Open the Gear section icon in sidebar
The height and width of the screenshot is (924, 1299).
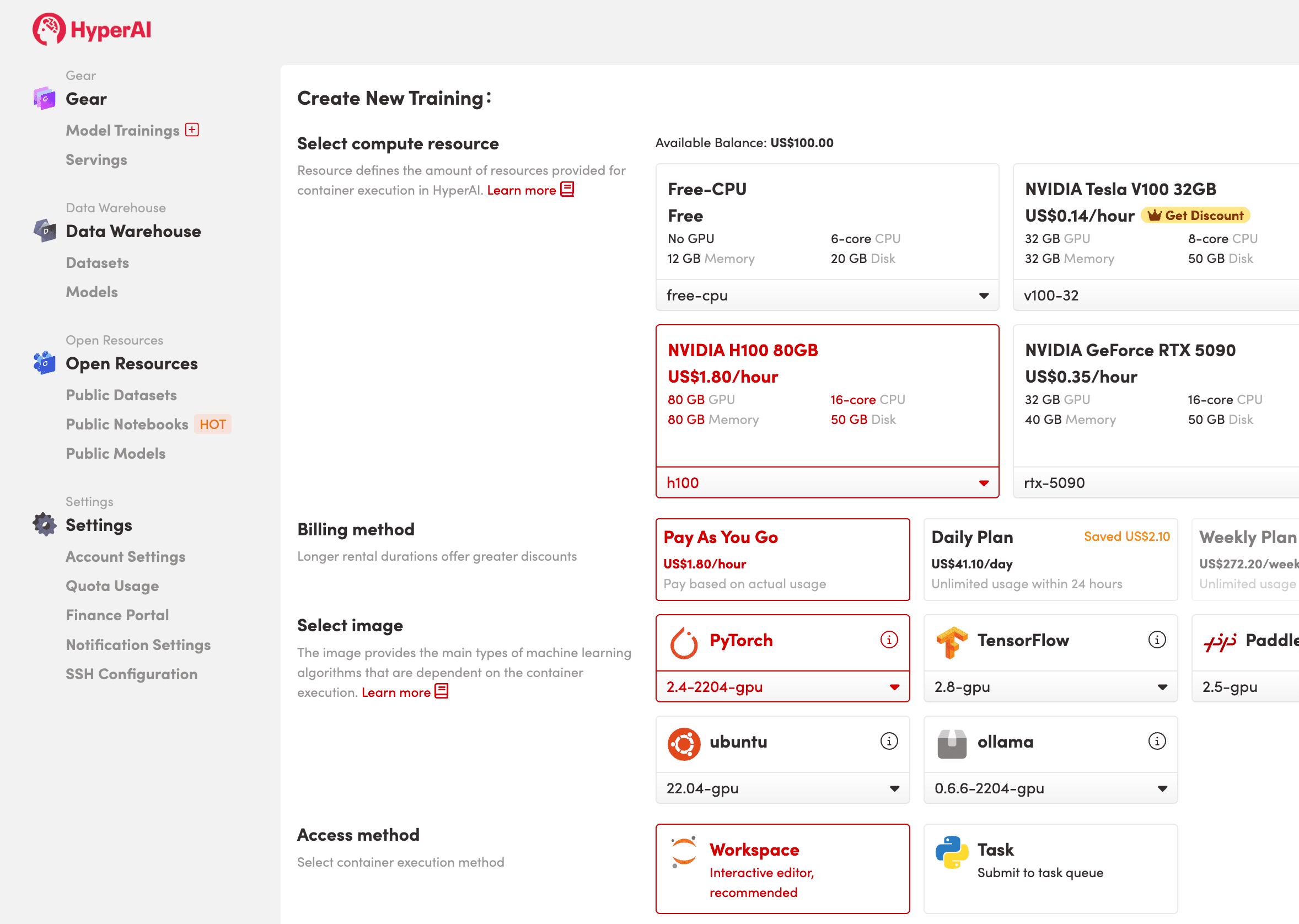coord(44,99)
